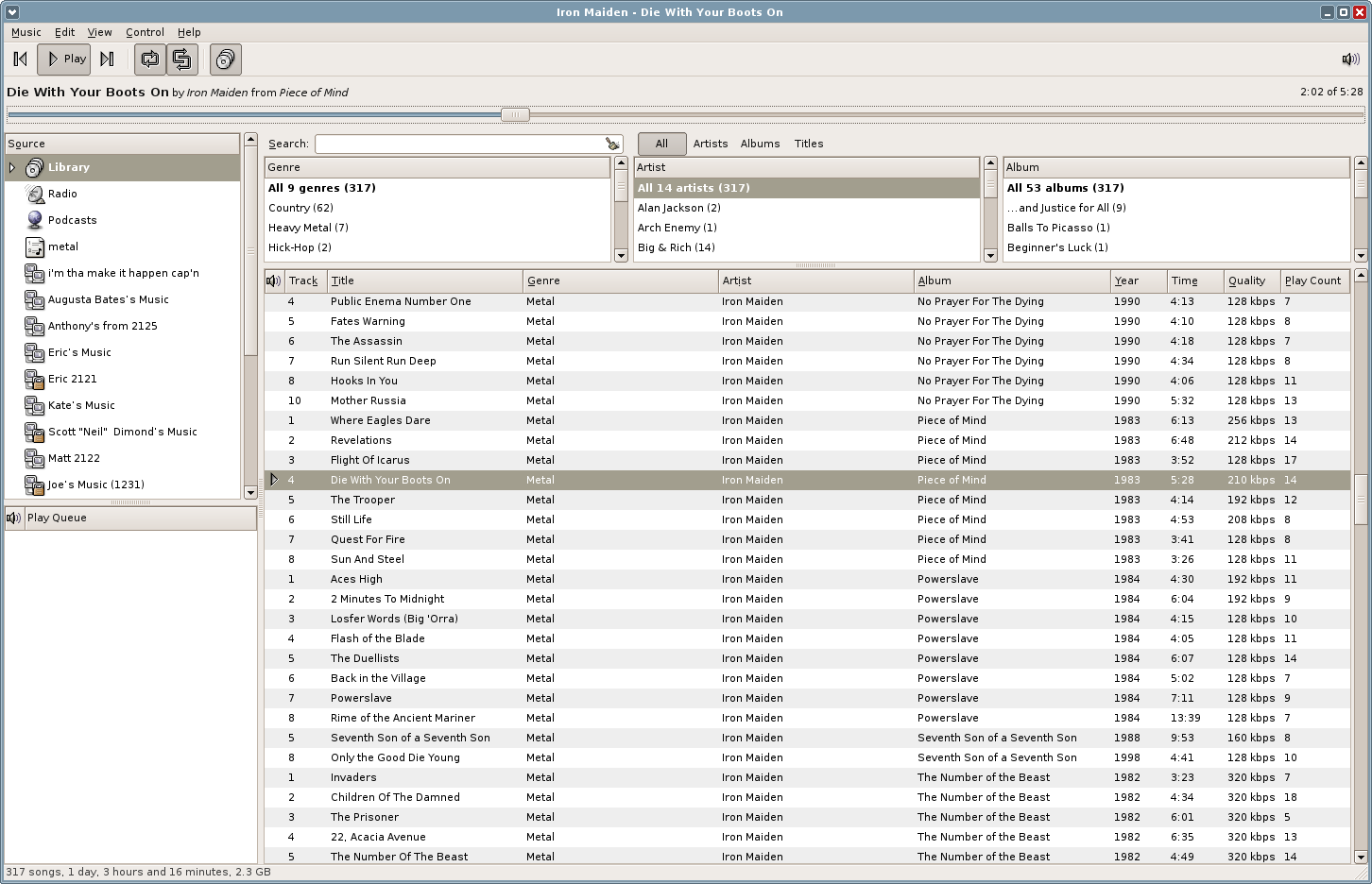Sort by the Quality column header
The width and height of the screenshot is (1372, 884).
[1252, 280]
